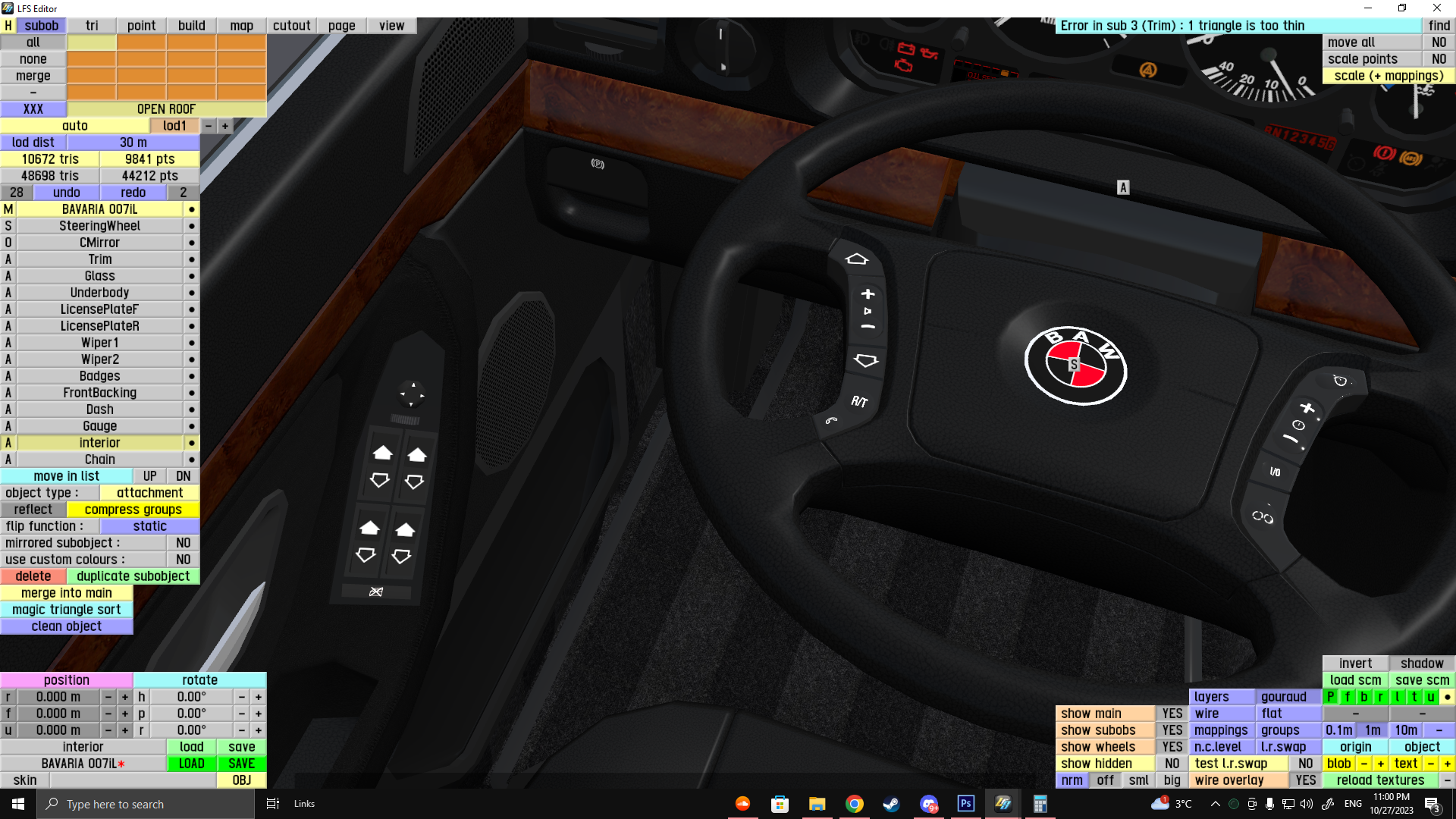This screenshot has height=819, width=1456.
Task: Click the dot next to the Trim subobject
Action: 192,259
